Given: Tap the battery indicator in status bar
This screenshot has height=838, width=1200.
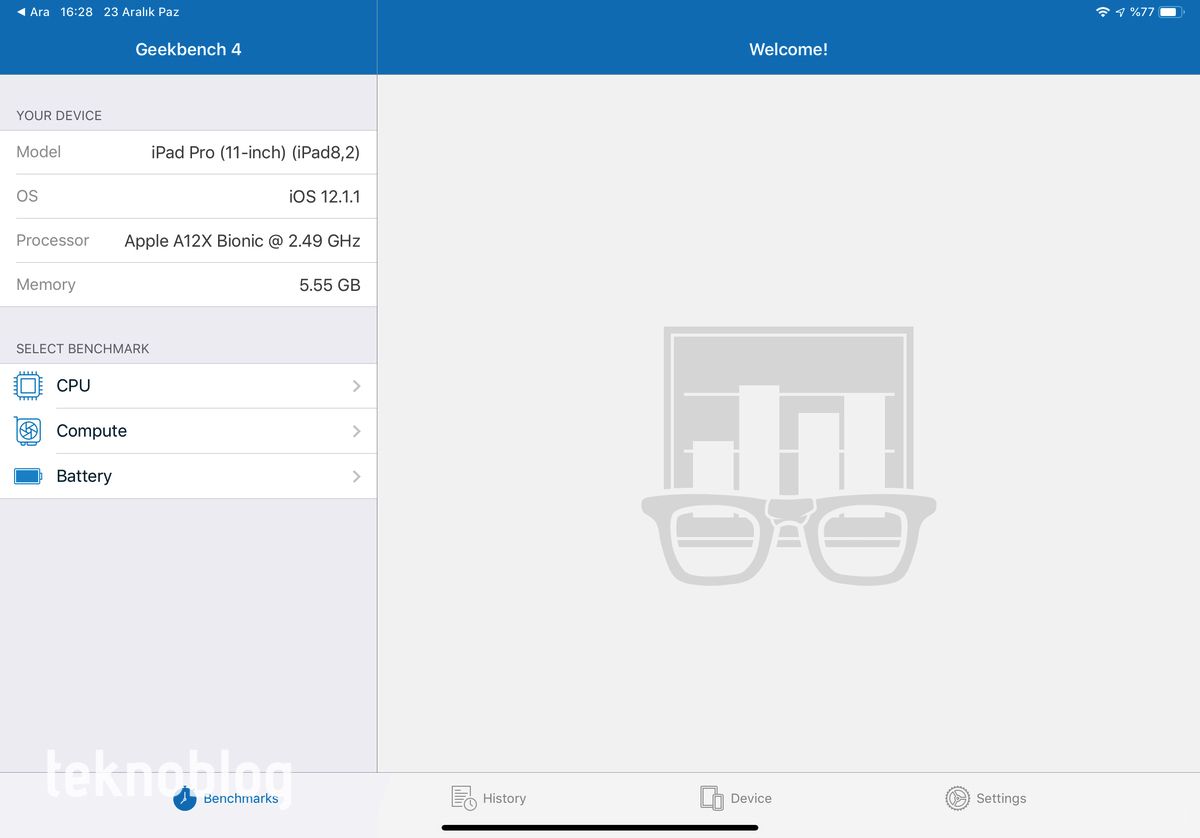Looking at the screenshot, I should tap(1171, 12).
